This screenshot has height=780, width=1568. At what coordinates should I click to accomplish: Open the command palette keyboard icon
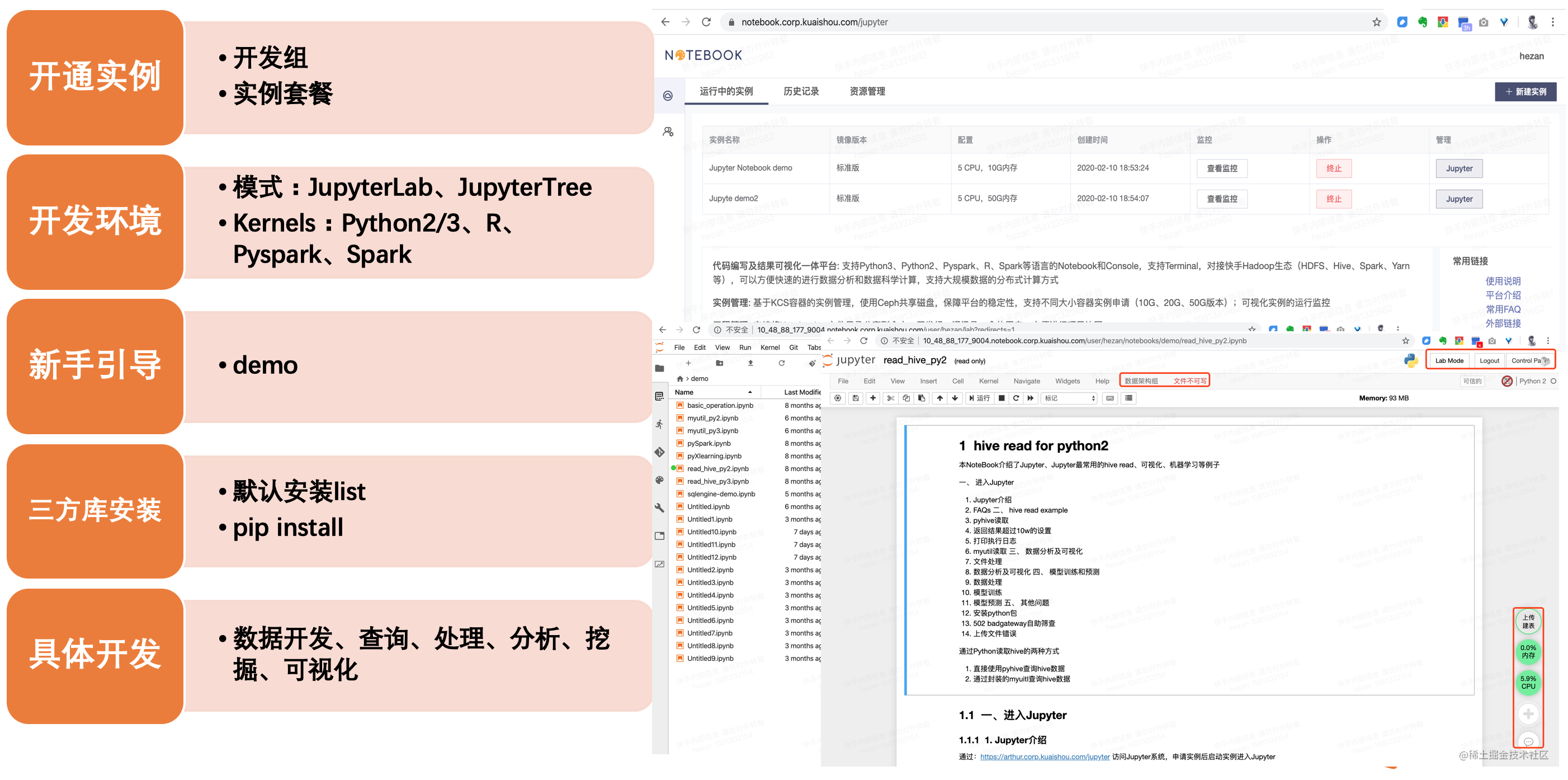pos(1110,398)
